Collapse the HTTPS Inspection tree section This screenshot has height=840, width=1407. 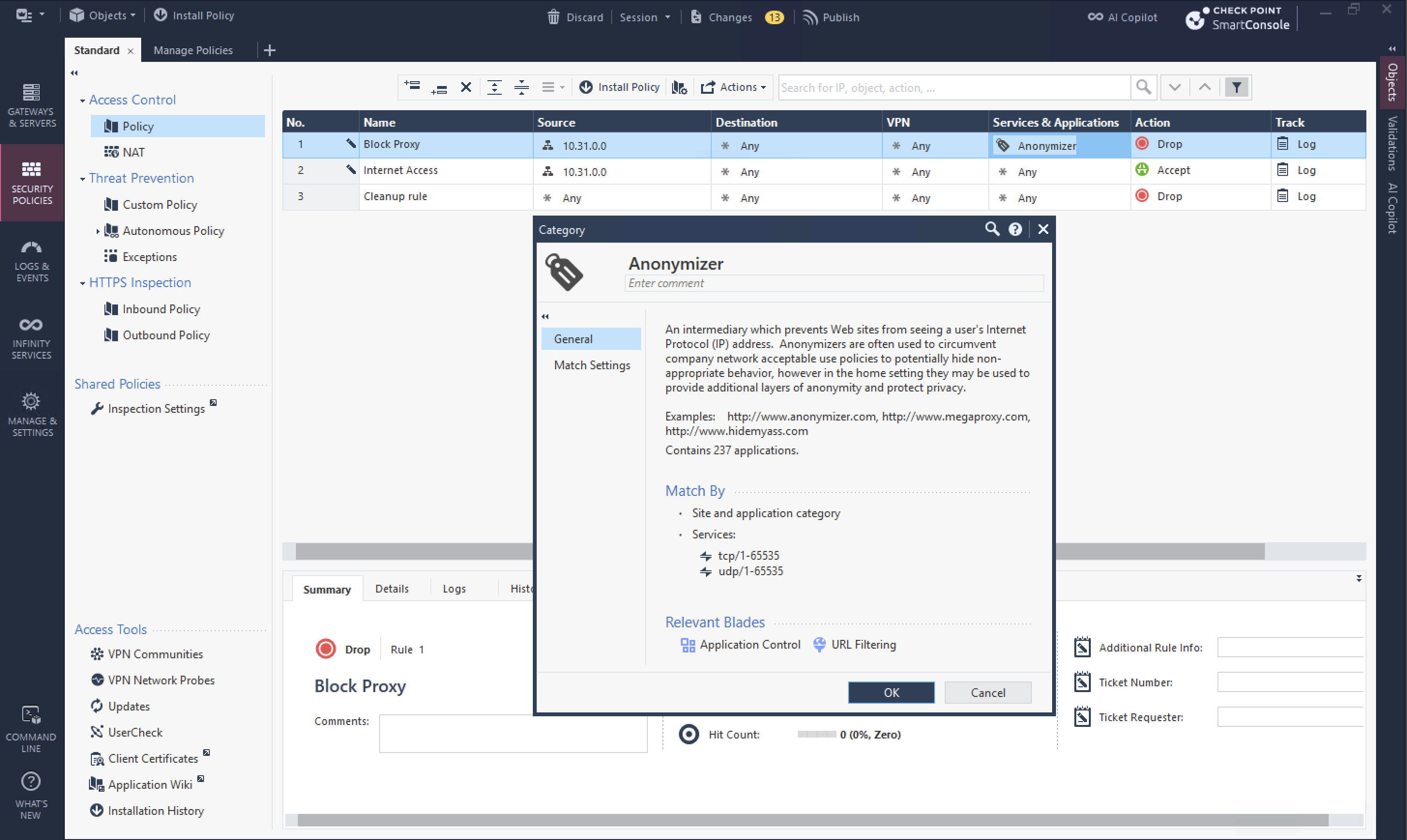point(83,283)
